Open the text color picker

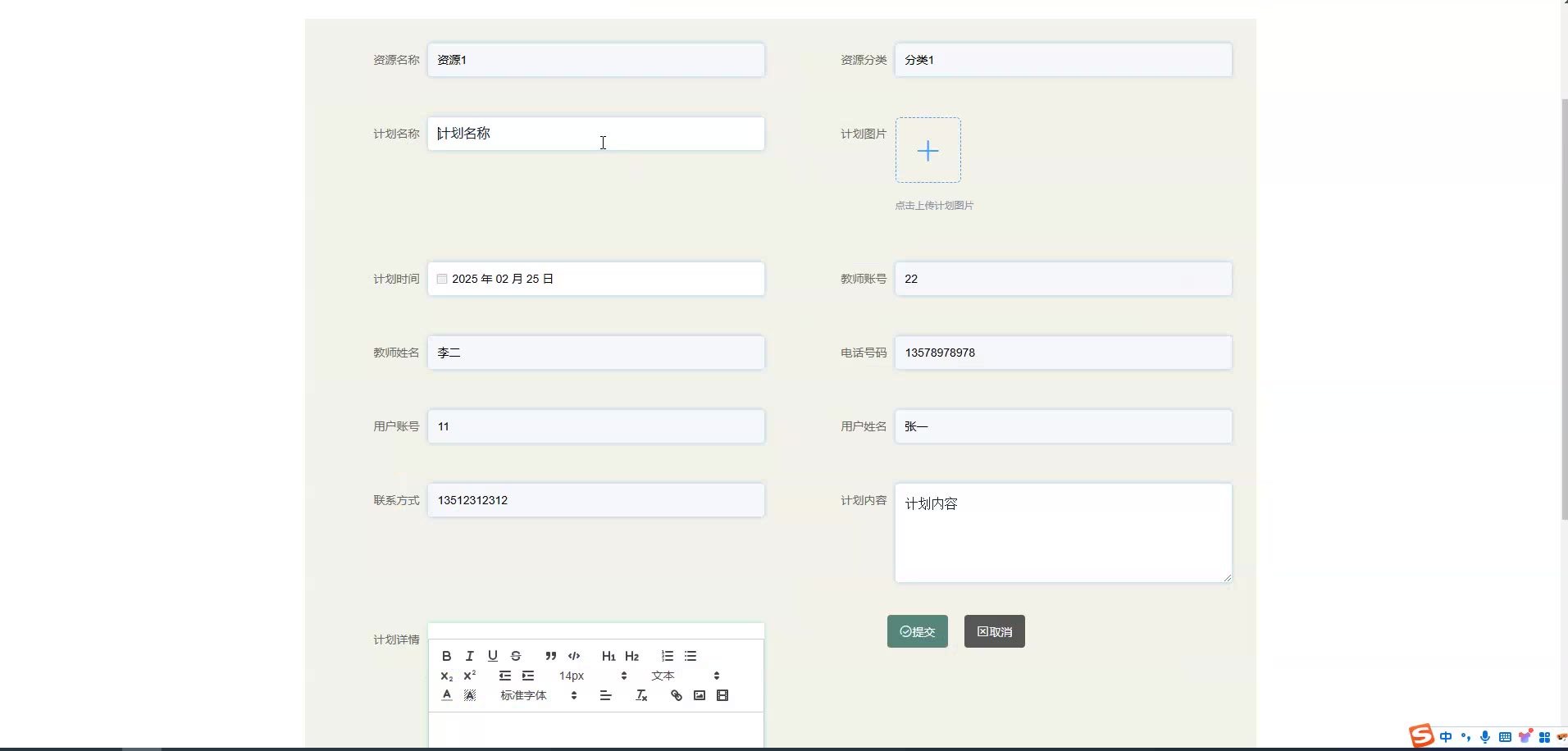click(446, 695)
